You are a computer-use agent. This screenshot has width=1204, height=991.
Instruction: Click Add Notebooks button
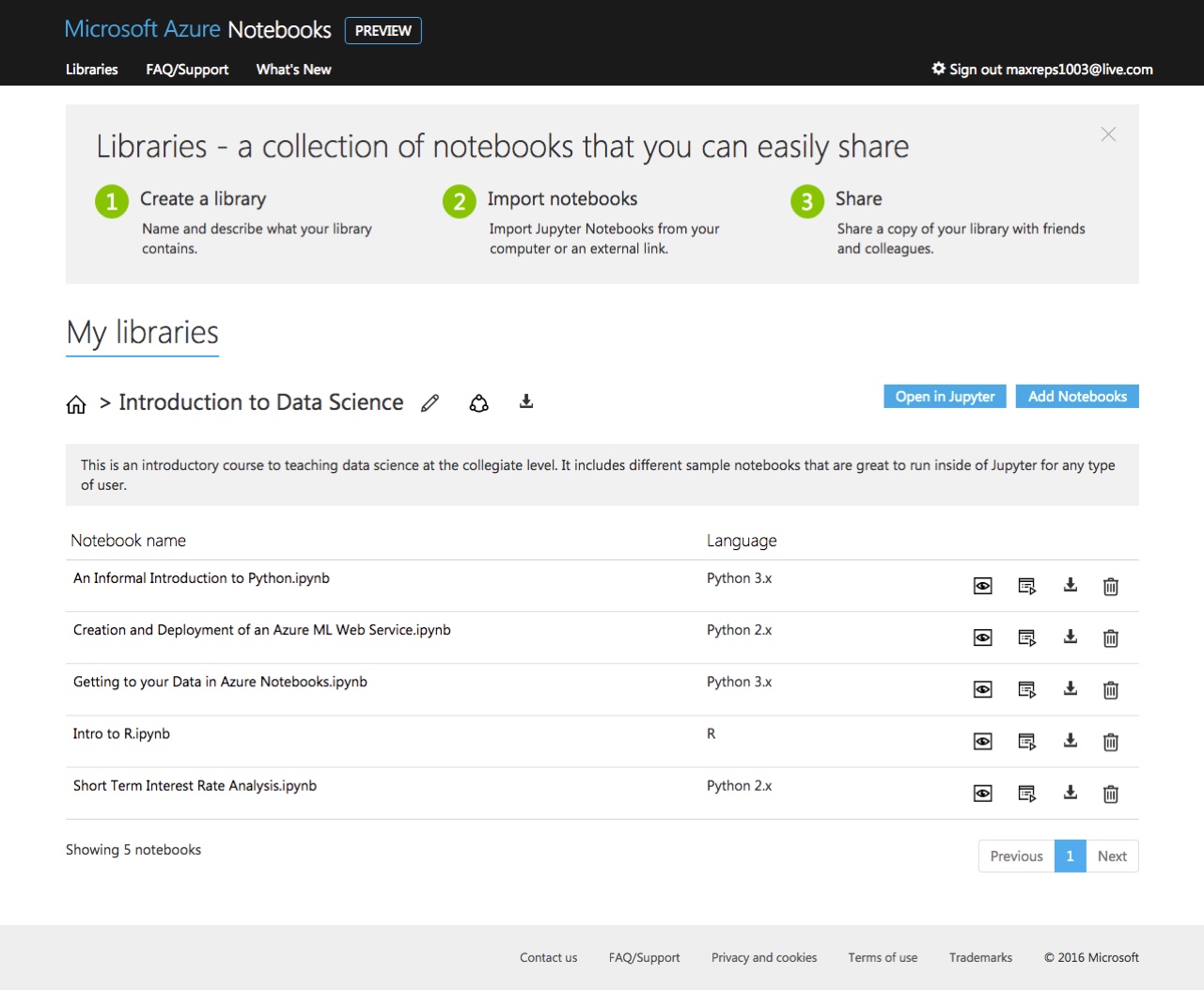click(1077, 397)
